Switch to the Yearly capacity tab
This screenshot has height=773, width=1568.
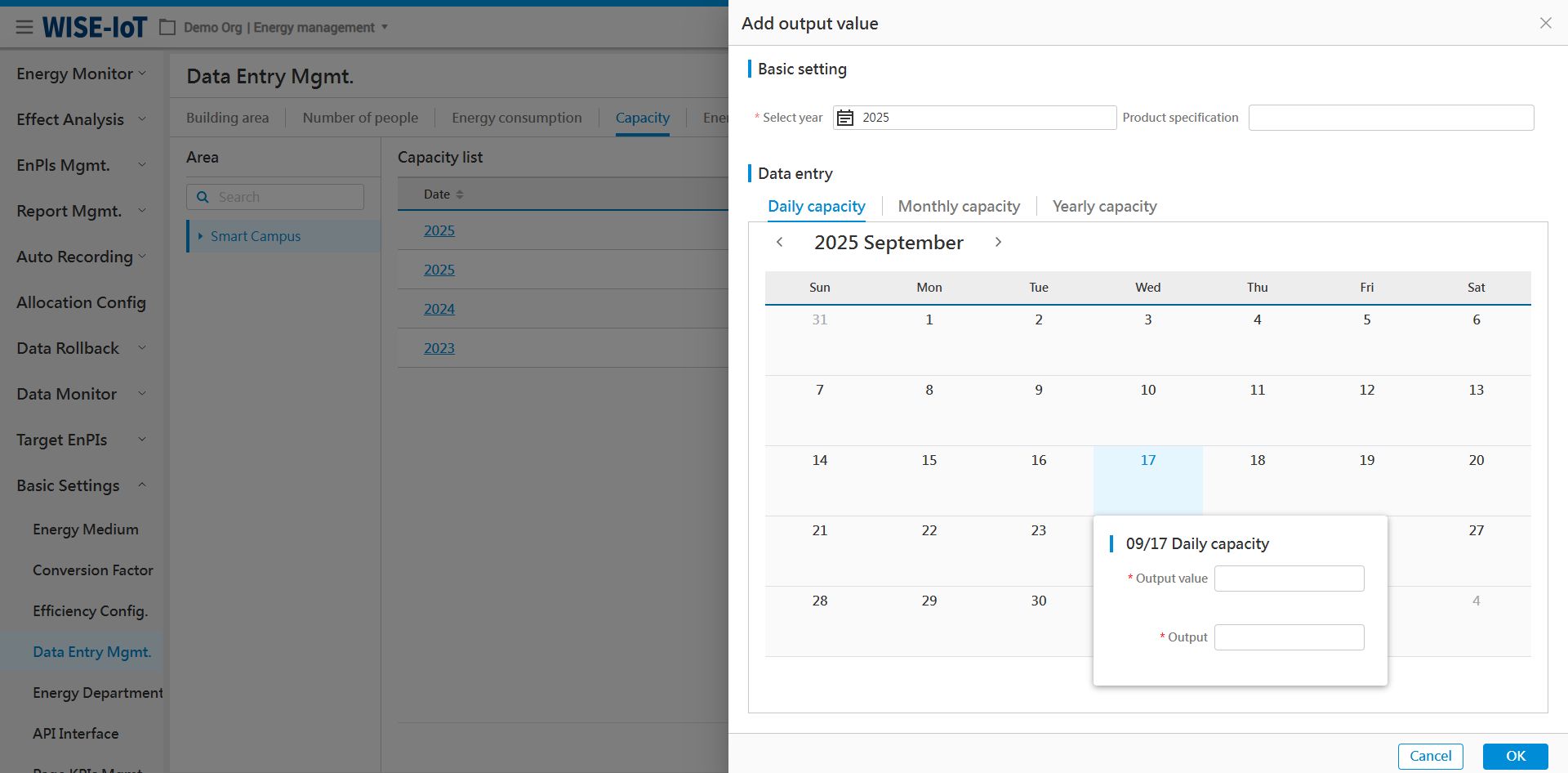coord(1104,207)
